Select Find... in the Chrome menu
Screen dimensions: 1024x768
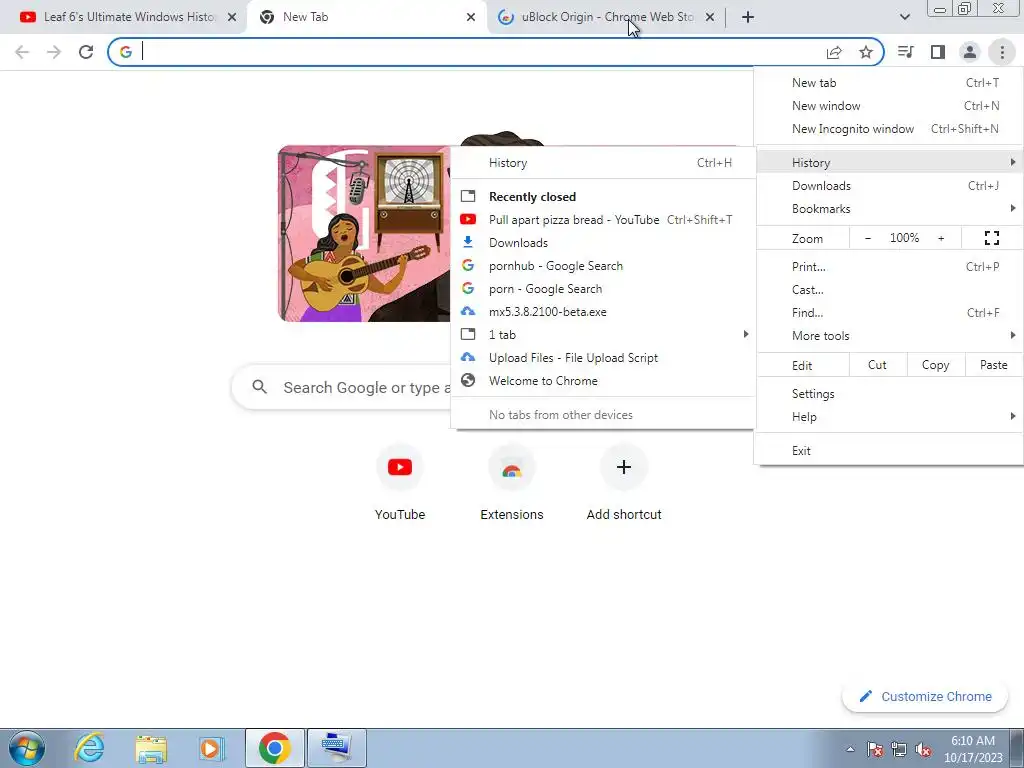889,313
